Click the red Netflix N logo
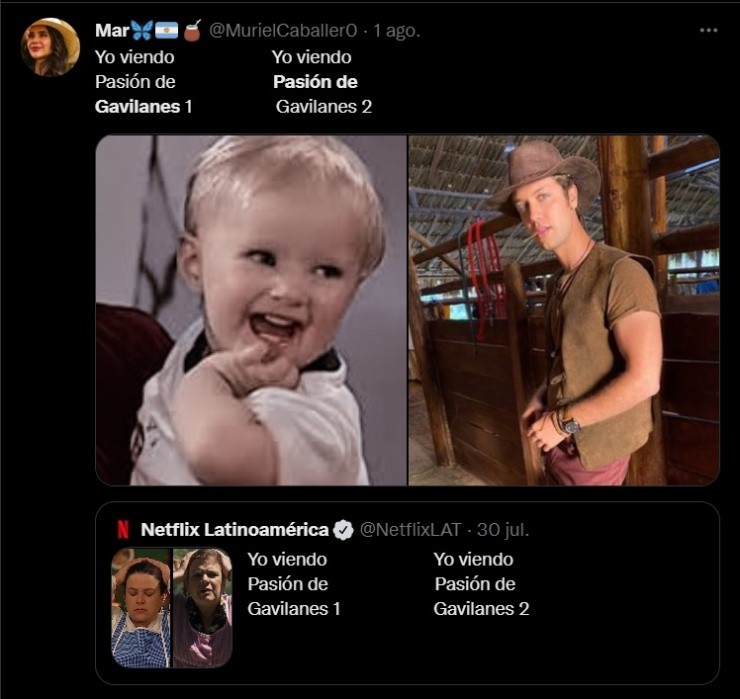740x699 pixels. [122, 529]
